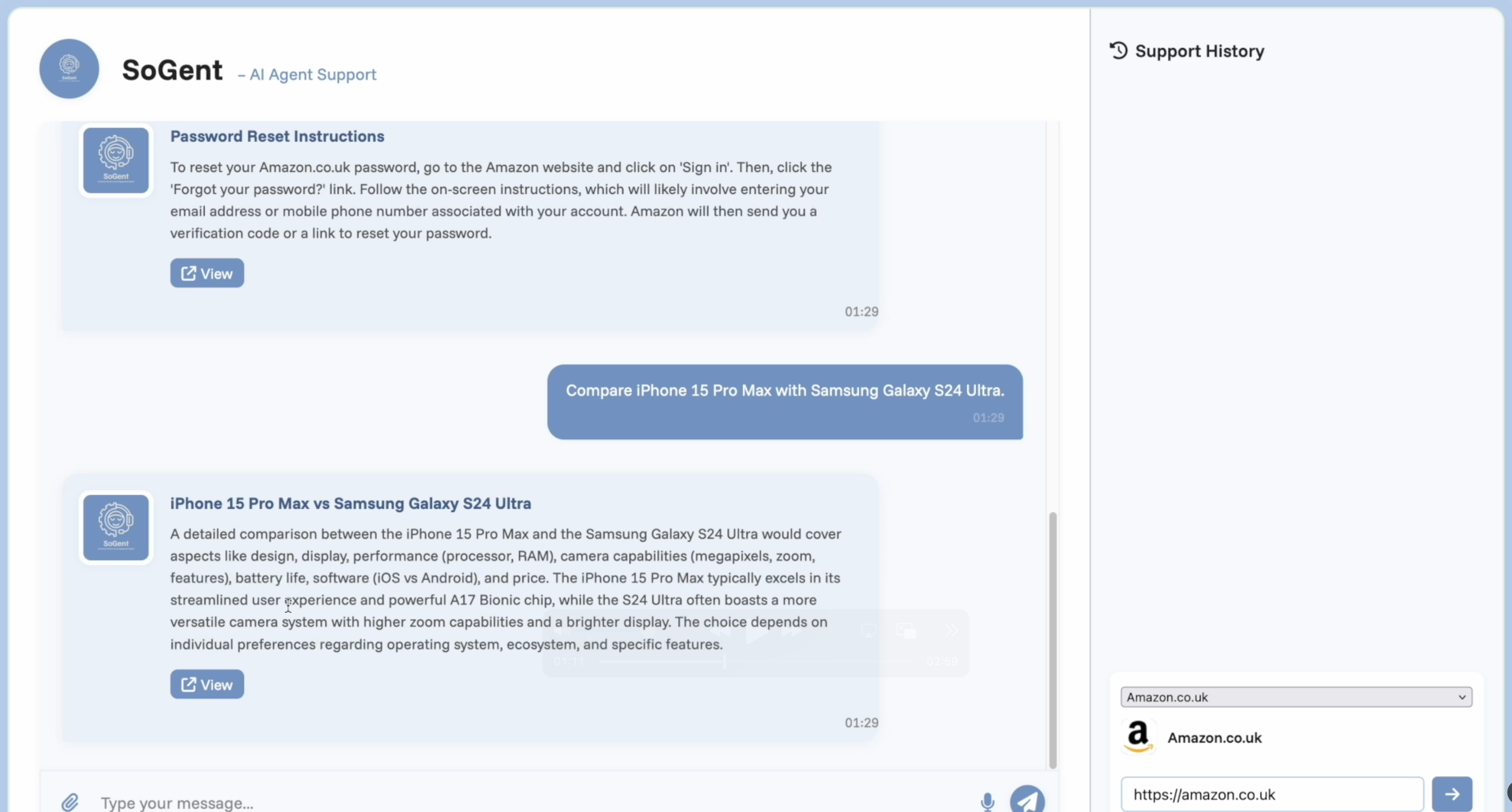Click the chat vertical scrollbar thumb
Screen dimensions: 1512x812
pos(1052,640)
